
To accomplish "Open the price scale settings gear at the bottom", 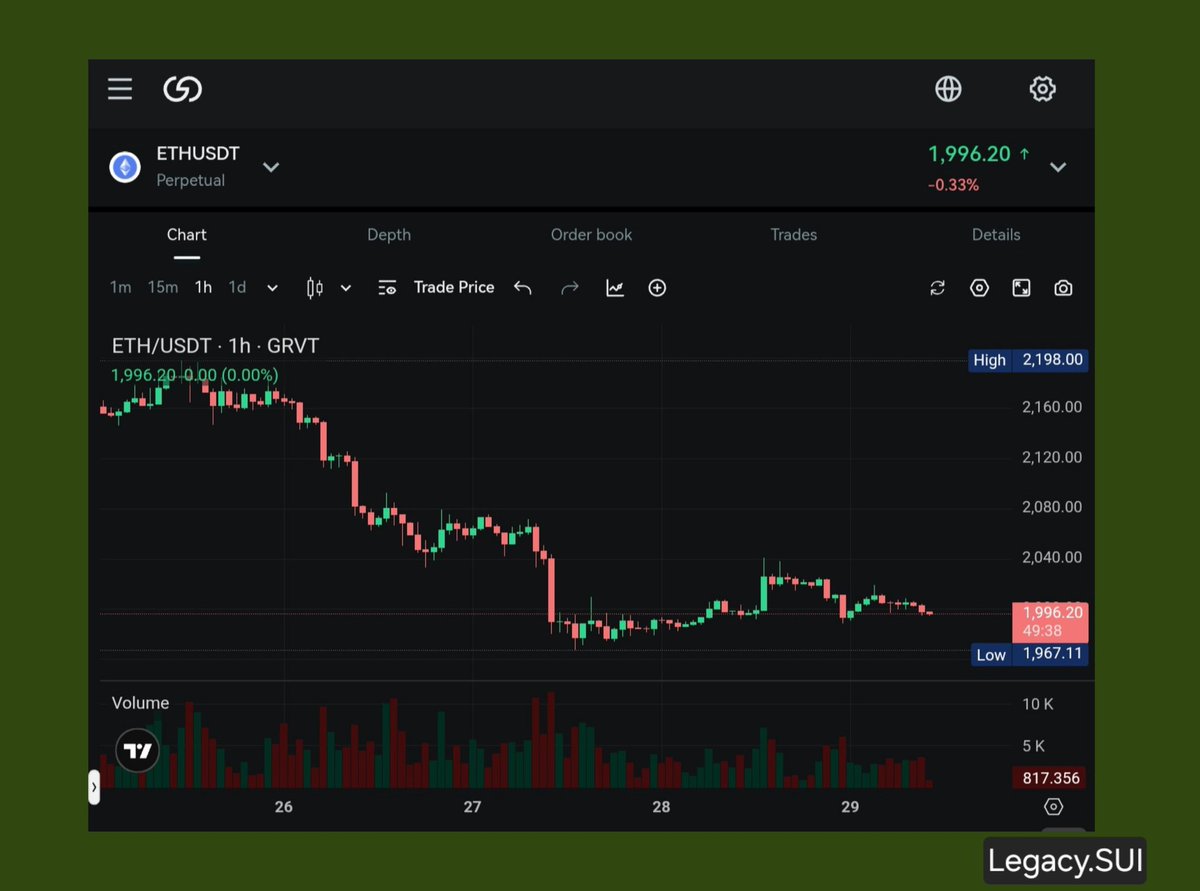I will (1053, 807).
